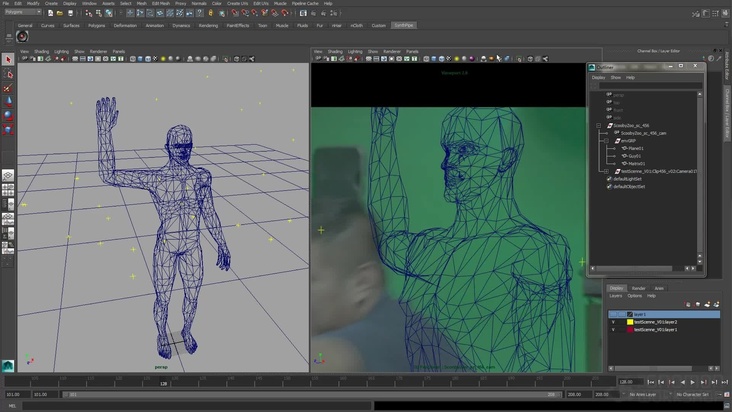The width and height of the screenshot is (732, 412).
Task: Save scene with disk icon
Action: point(70,13)
